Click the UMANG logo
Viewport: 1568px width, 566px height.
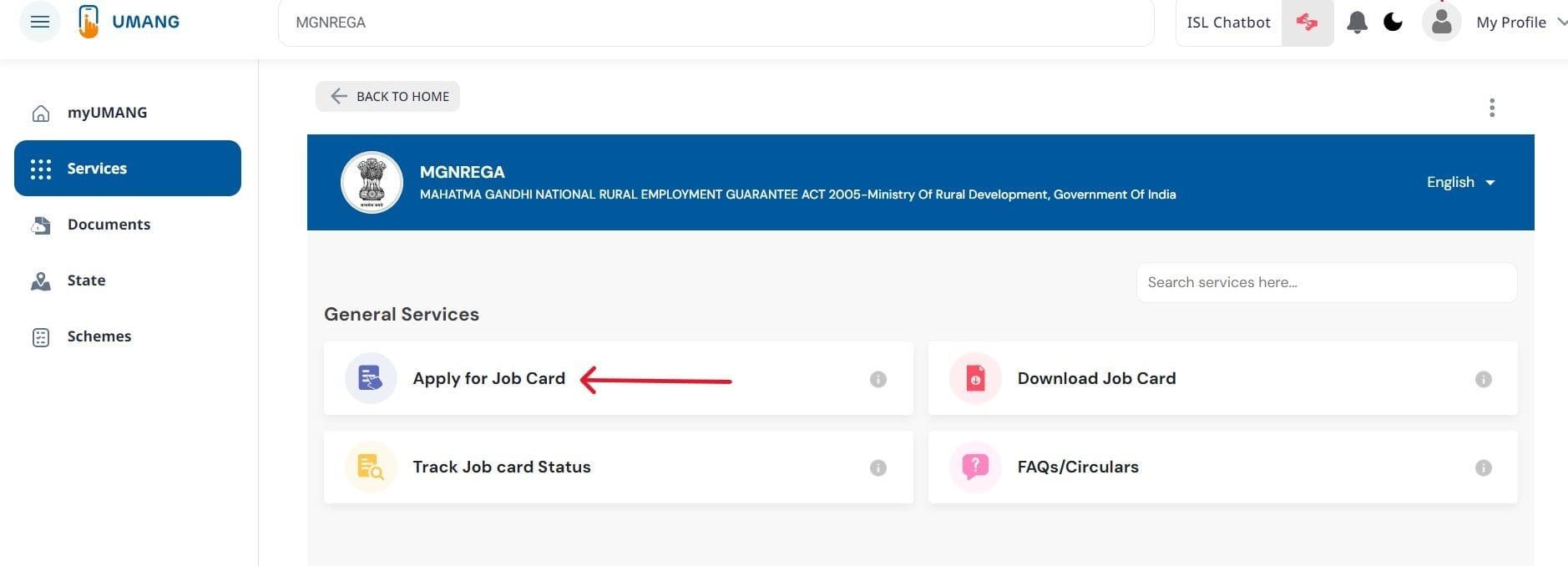click(129, 22)
